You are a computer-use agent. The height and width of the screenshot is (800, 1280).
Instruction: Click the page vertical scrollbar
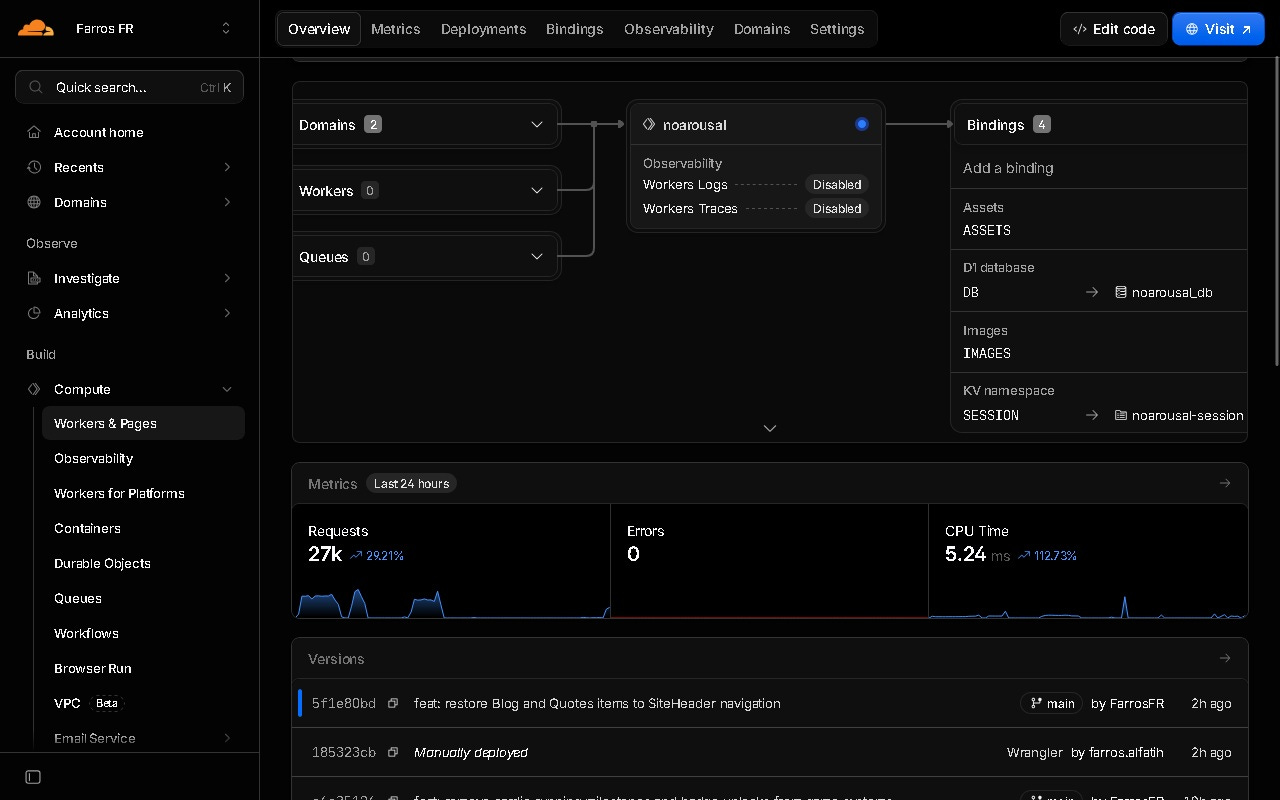[1275, 211]
